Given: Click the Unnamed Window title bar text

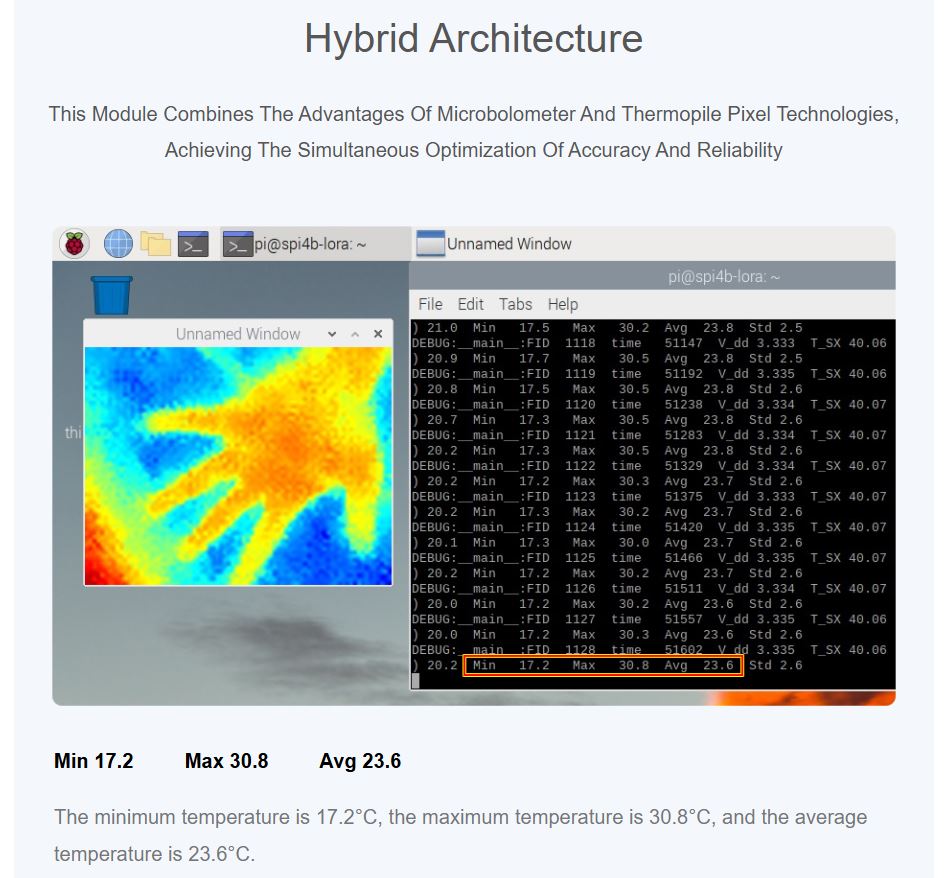Looking at the screenshot, I should (x=238, y=334).
